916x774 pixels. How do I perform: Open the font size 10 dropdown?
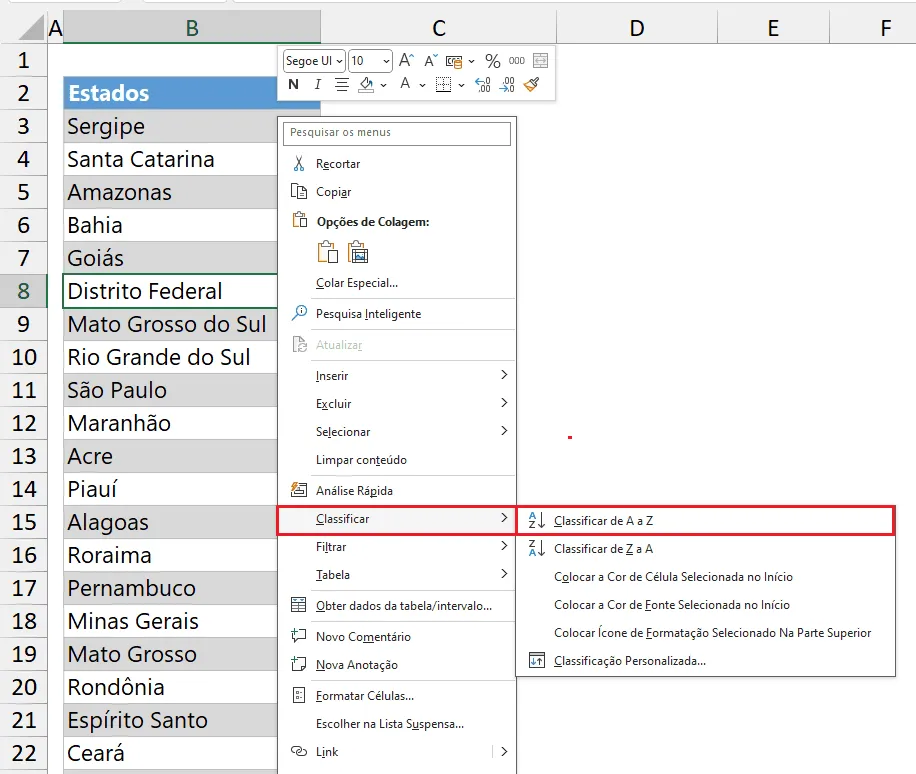[x=370, y=61]
